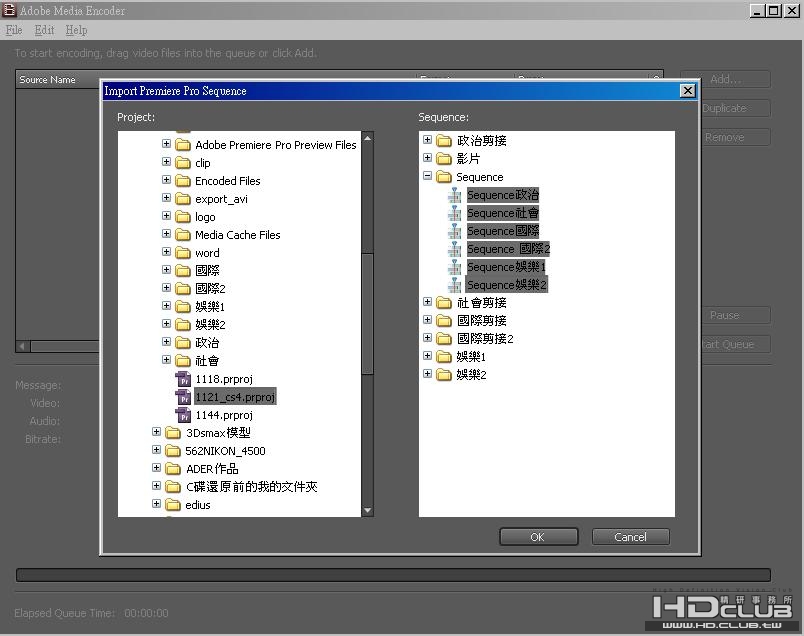Select the 1121_cs4.prproj file name
The width and height of the screenshot is (804, 636).
click(x=235, y=397)
